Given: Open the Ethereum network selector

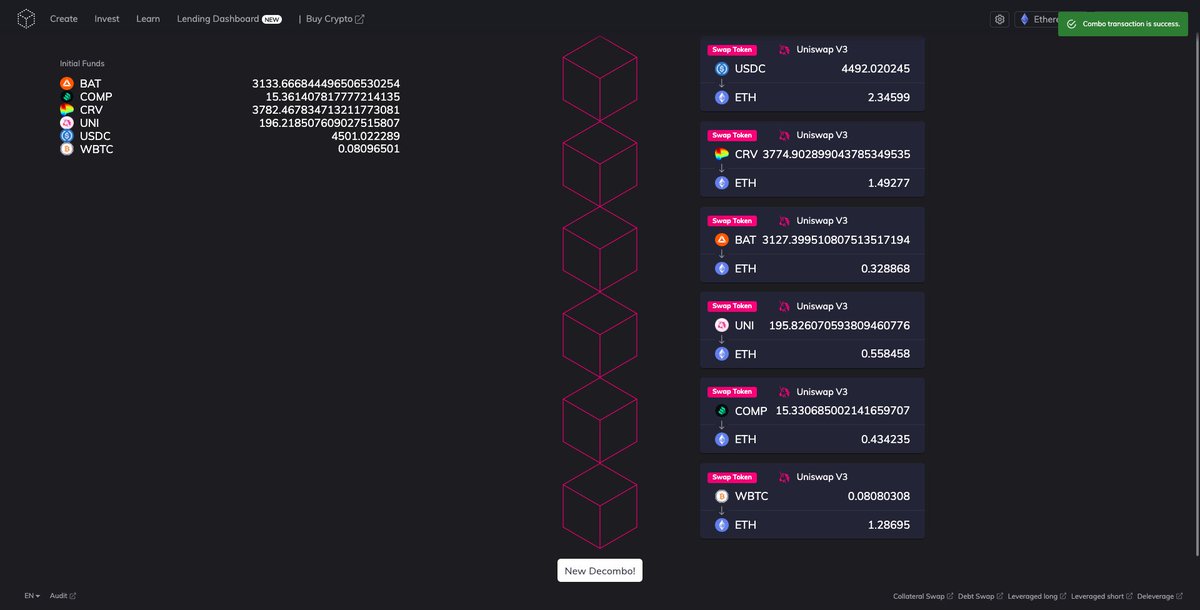Looking at the screenshot, I should click(x=1035, y=19).
